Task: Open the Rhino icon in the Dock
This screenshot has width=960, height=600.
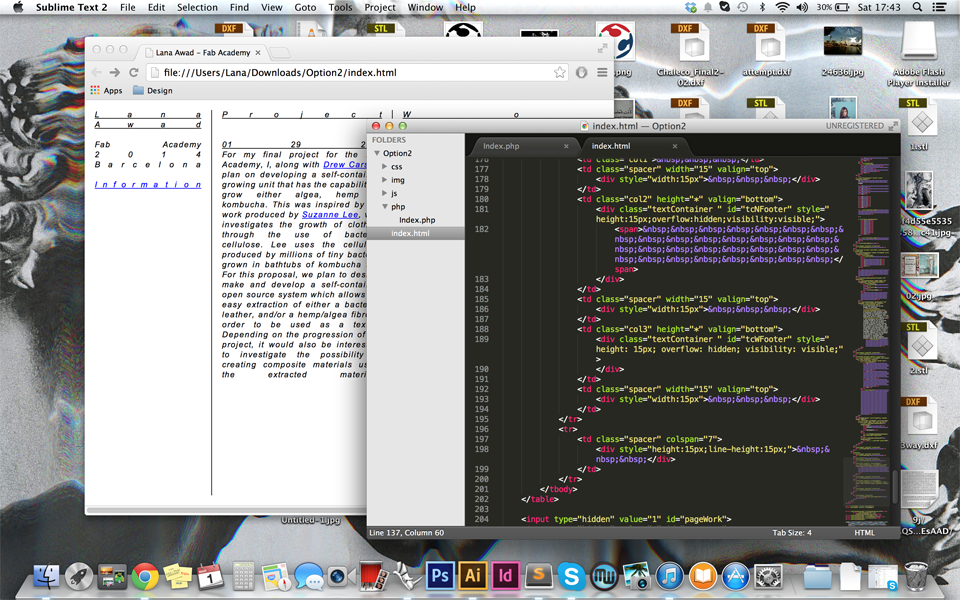Action: pos(407,576)
